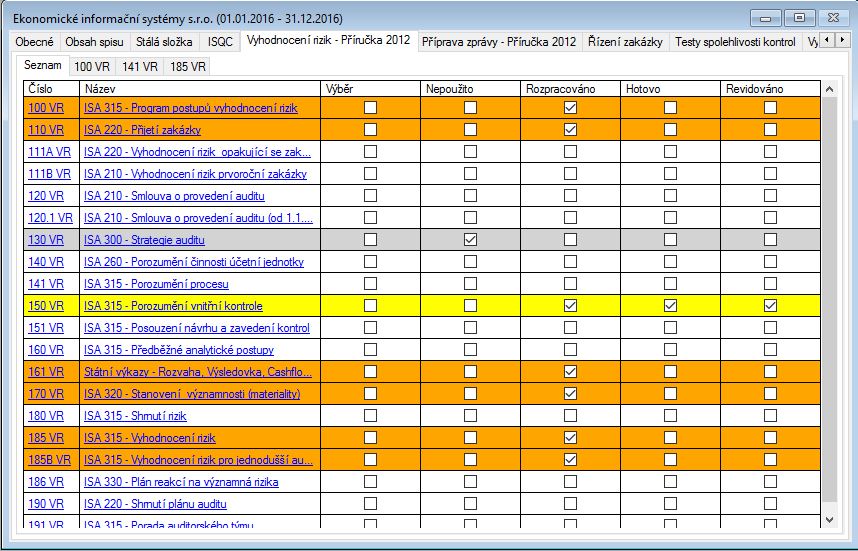Open the 185 VR sub-tab

(188, 67)
